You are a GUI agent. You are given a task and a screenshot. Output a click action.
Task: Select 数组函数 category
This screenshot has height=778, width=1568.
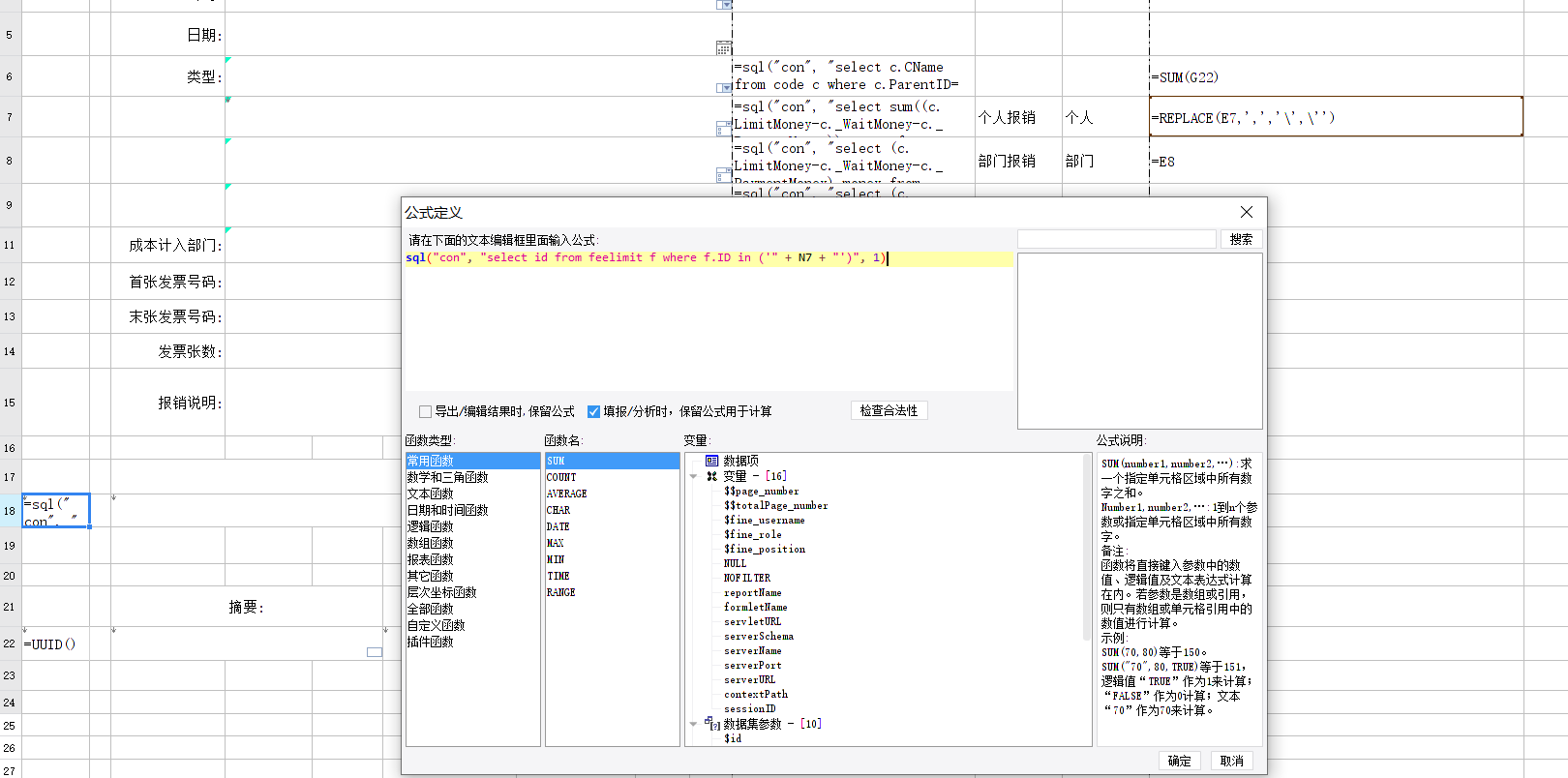point(472,543)
